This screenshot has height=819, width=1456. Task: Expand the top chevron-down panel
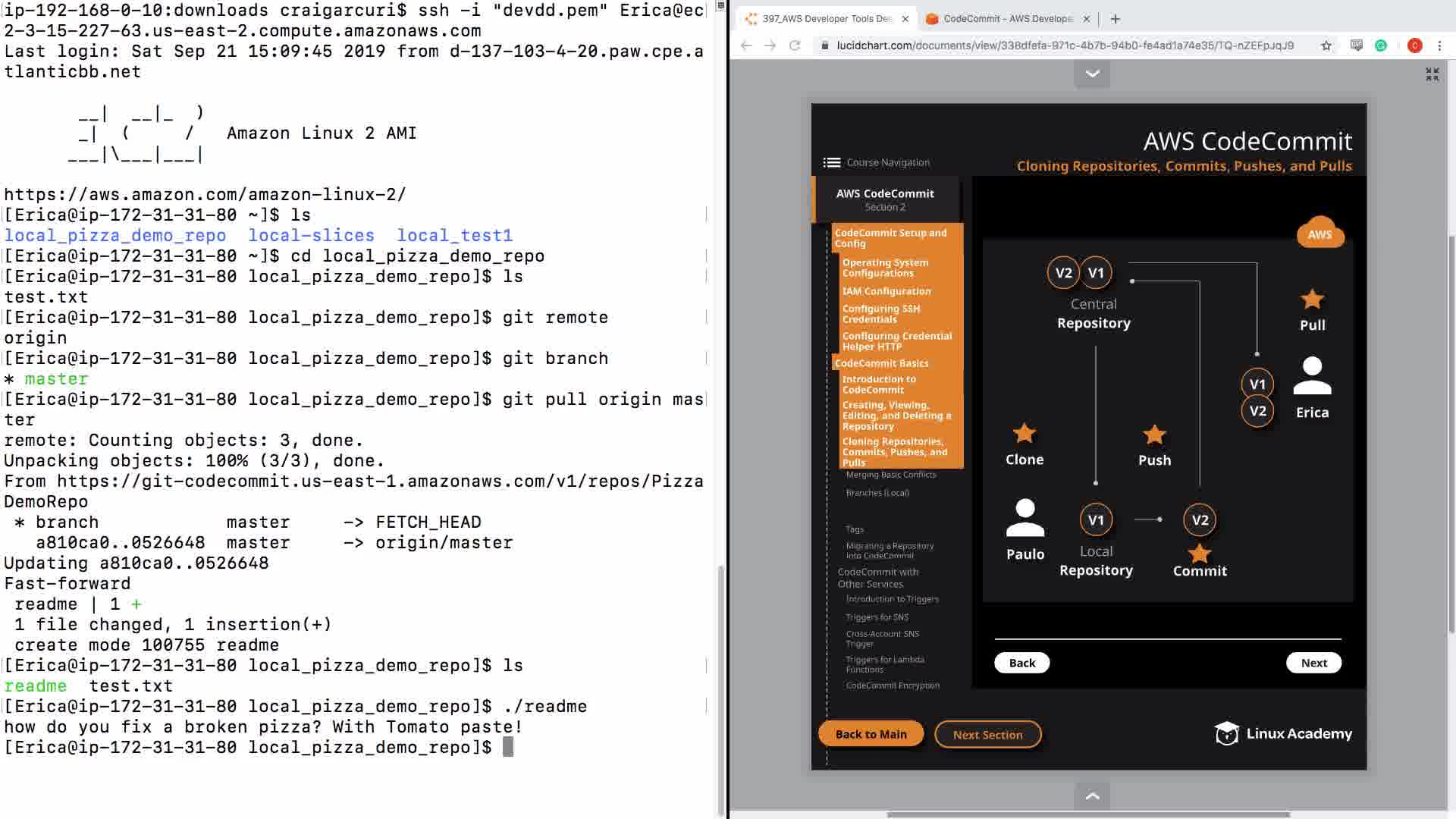[1092, 74]
